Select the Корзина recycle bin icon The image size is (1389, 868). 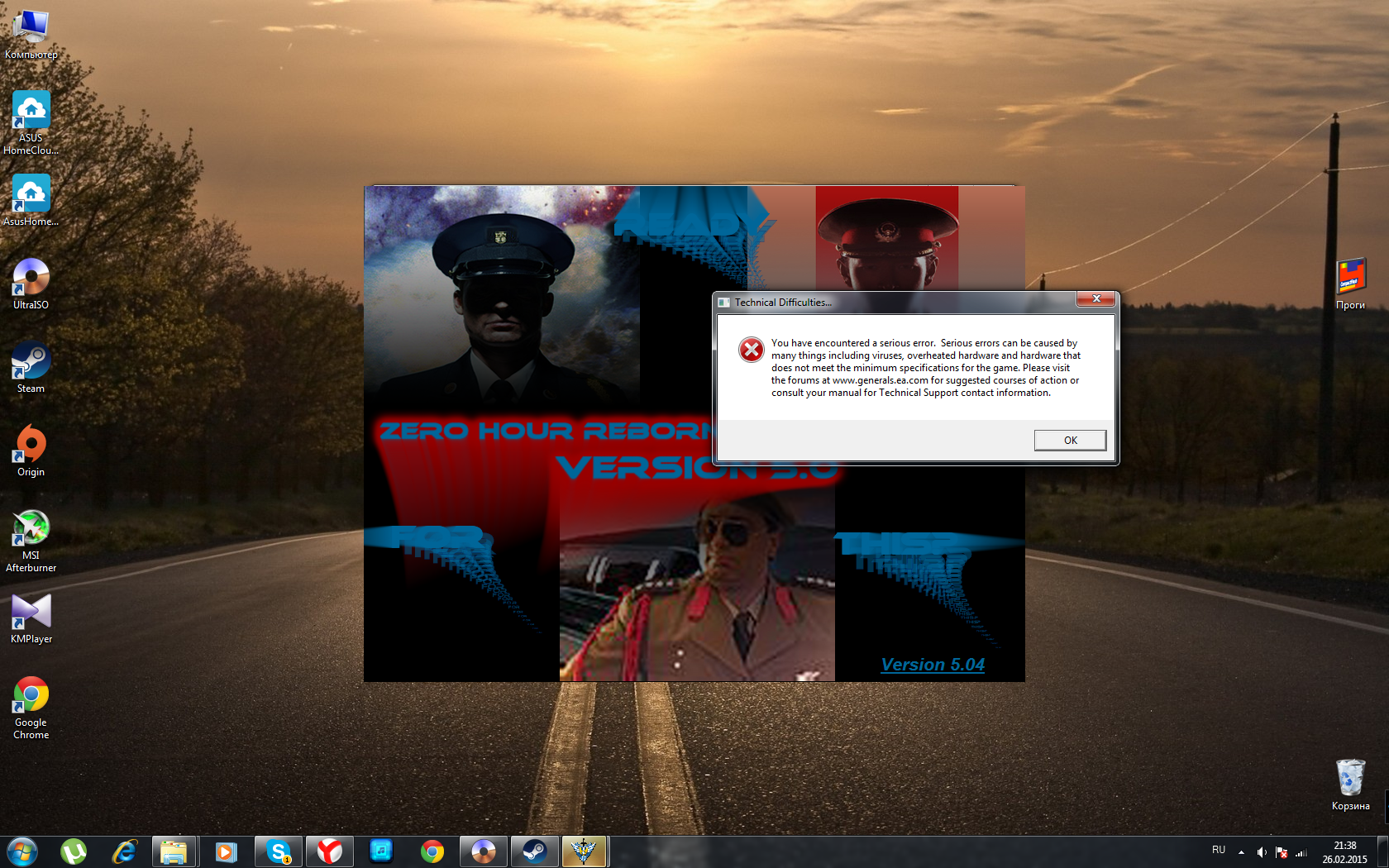[1351, 785]
